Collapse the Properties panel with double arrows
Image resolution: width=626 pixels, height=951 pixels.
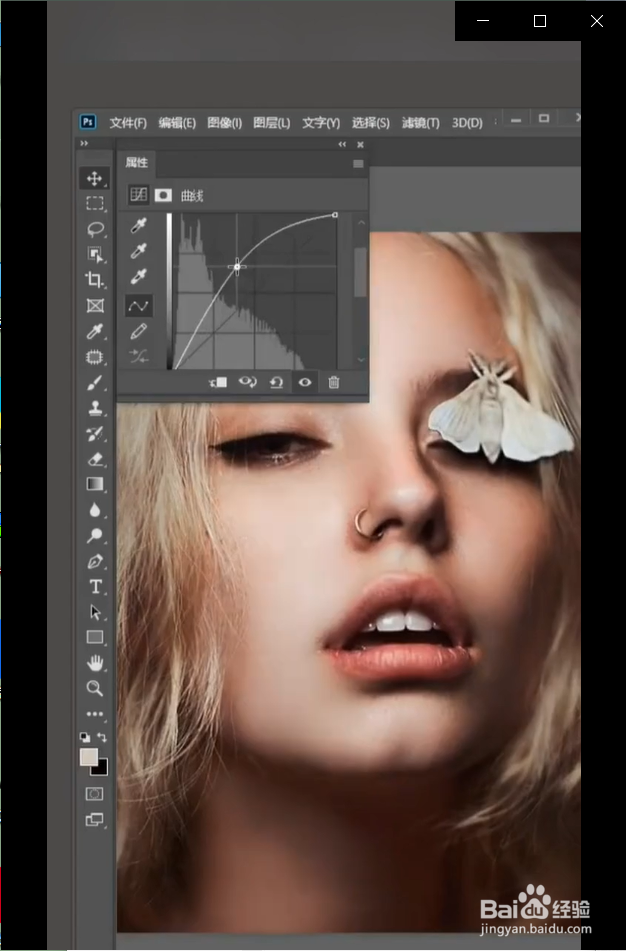[342, 144]
